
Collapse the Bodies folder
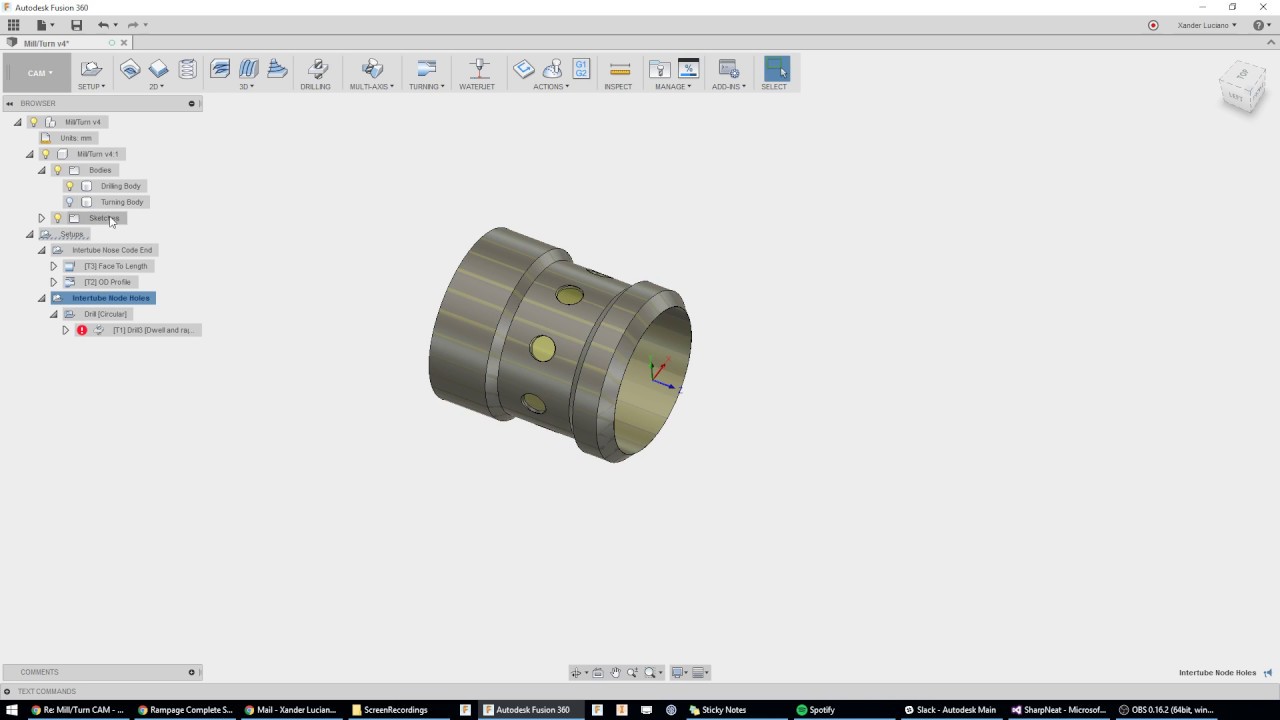coord(42,170)
